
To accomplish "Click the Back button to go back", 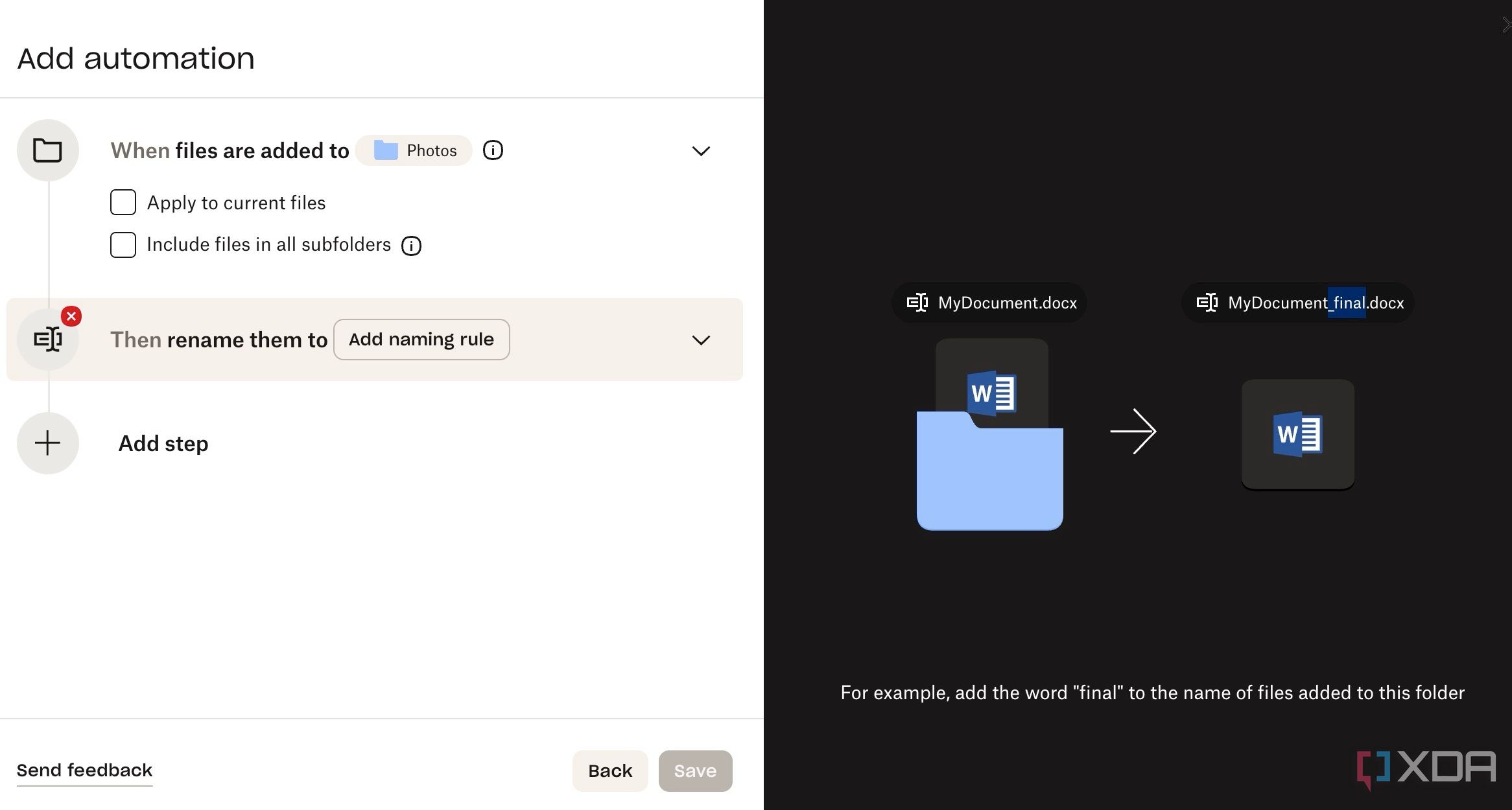I will [x=609, y=770].
